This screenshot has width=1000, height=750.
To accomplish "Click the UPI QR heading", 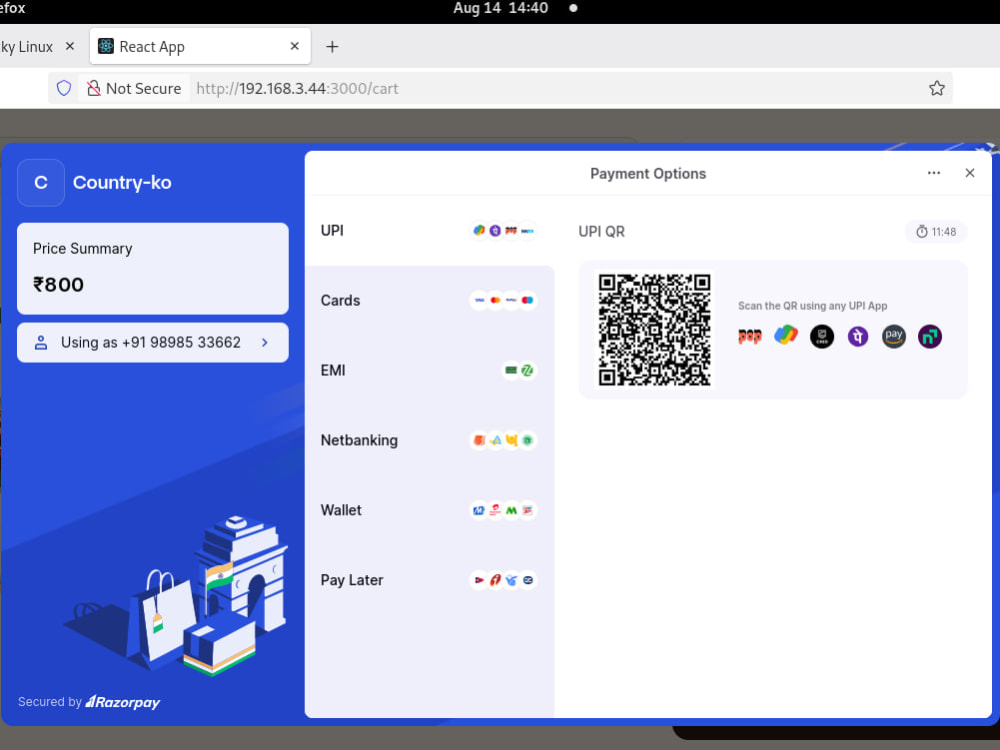I will point(601,232).
